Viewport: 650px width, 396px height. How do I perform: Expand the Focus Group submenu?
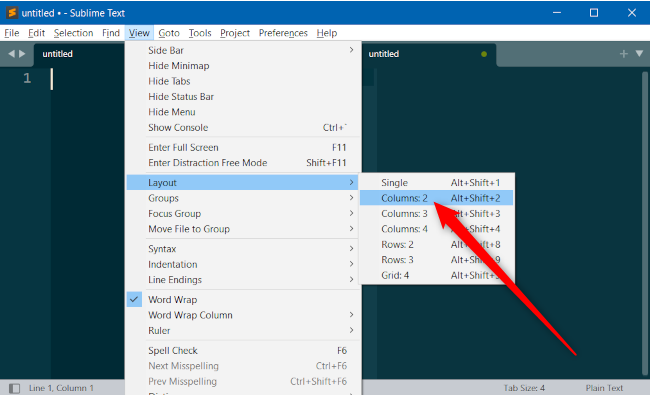243,214
